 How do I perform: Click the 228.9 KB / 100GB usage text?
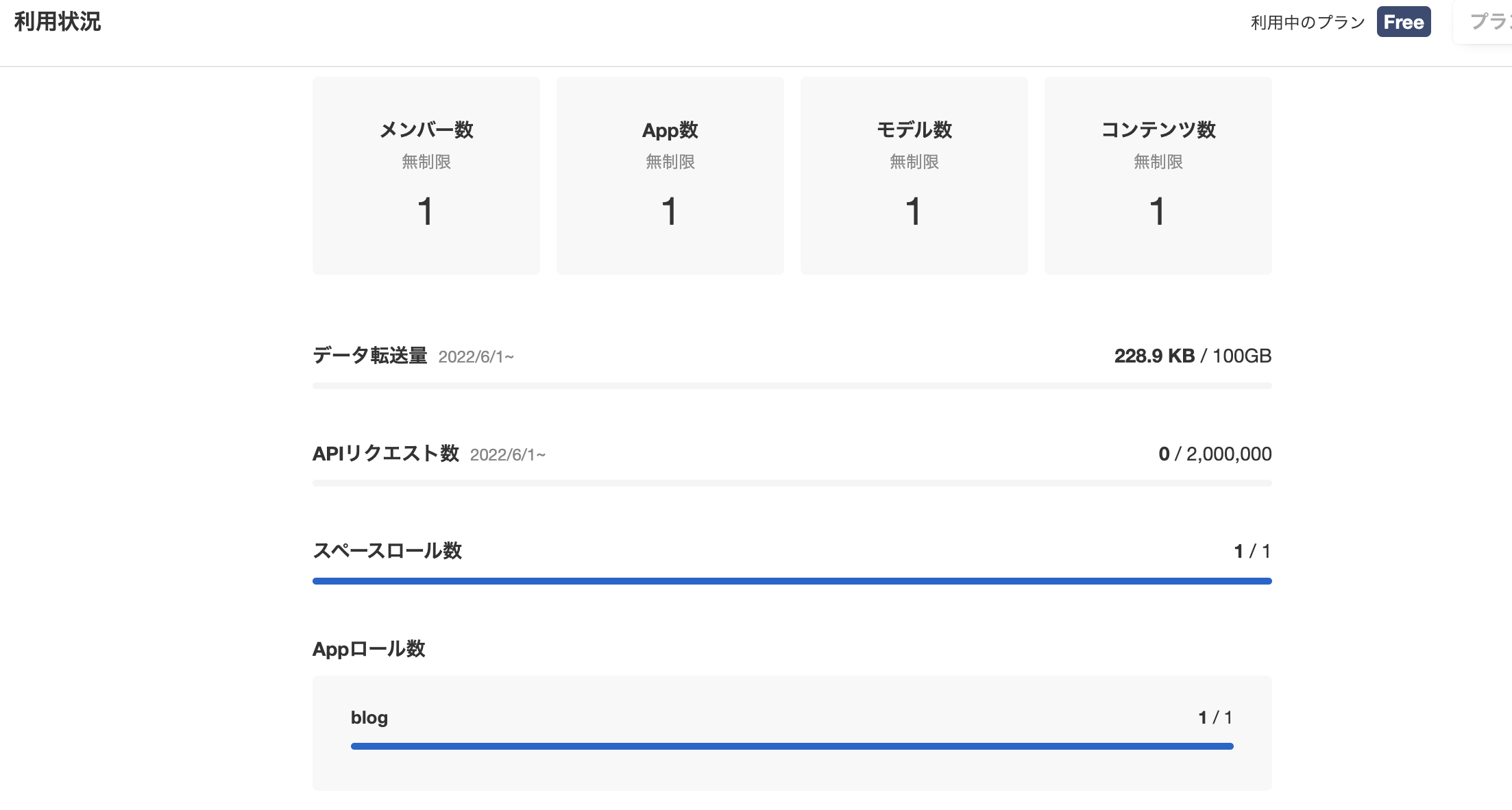(x=1193, y=356)
